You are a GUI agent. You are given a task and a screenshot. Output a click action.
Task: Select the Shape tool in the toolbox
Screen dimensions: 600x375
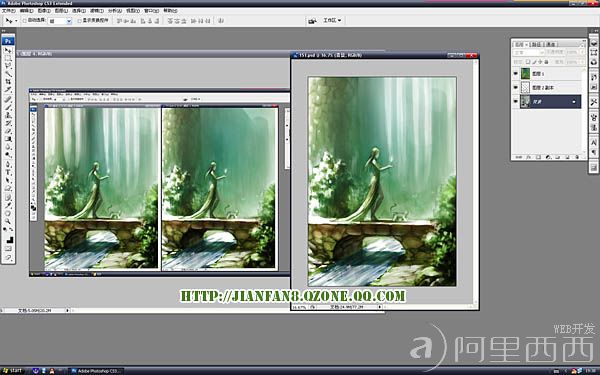pos(8,188)
